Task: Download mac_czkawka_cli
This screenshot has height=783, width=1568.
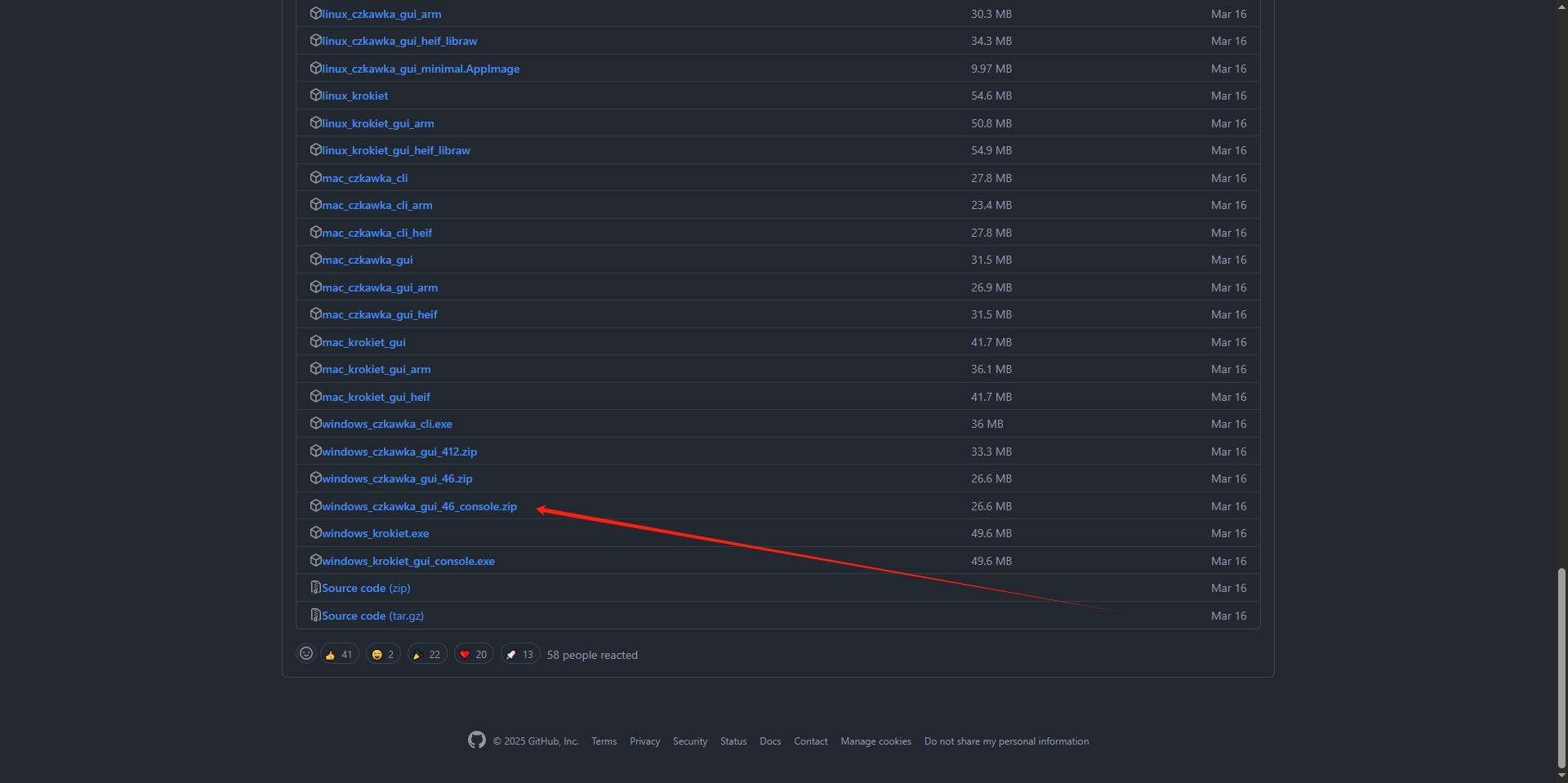Action: [x=365, y=178]
